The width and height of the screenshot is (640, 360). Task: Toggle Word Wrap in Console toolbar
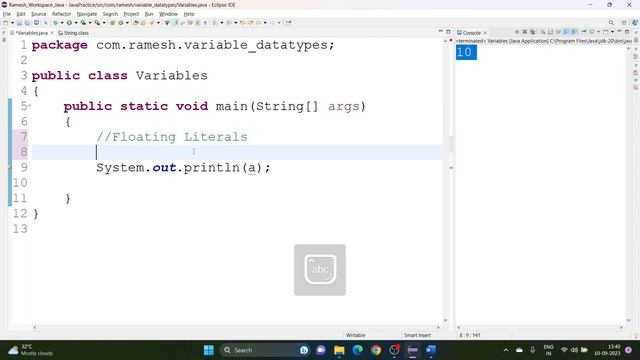[x=559, y=32]
